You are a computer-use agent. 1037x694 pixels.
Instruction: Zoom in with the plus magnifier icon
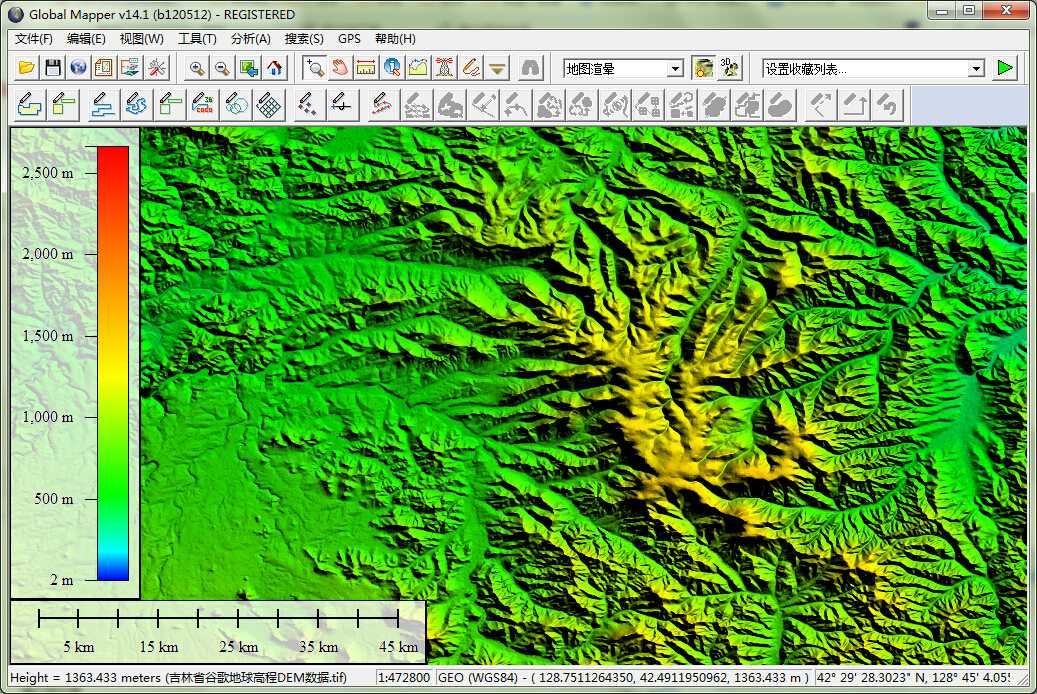pos(196,67)
